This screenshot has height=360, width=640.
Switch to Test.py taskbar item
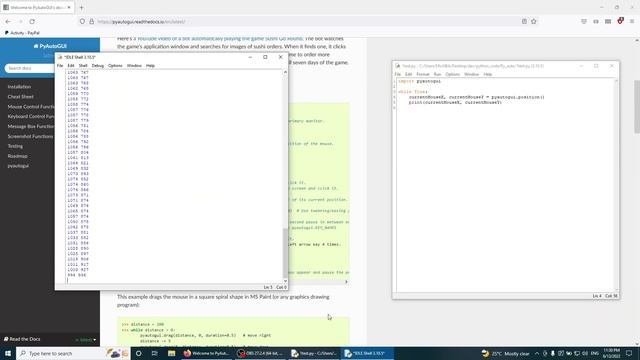314,353
